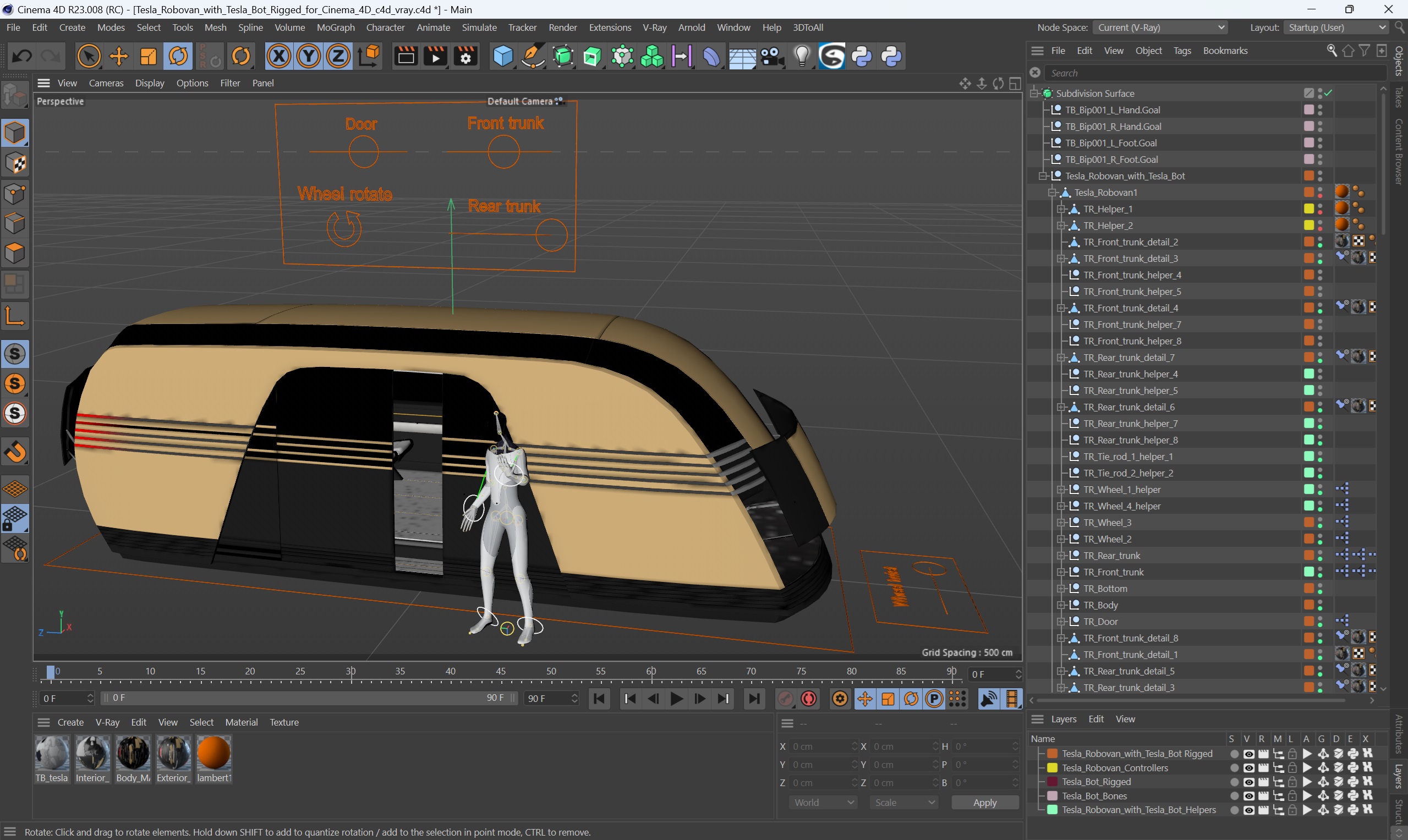Toggle Autokeying button
Viewport: 1408px width, 840px height.
(x=809, y=699)
